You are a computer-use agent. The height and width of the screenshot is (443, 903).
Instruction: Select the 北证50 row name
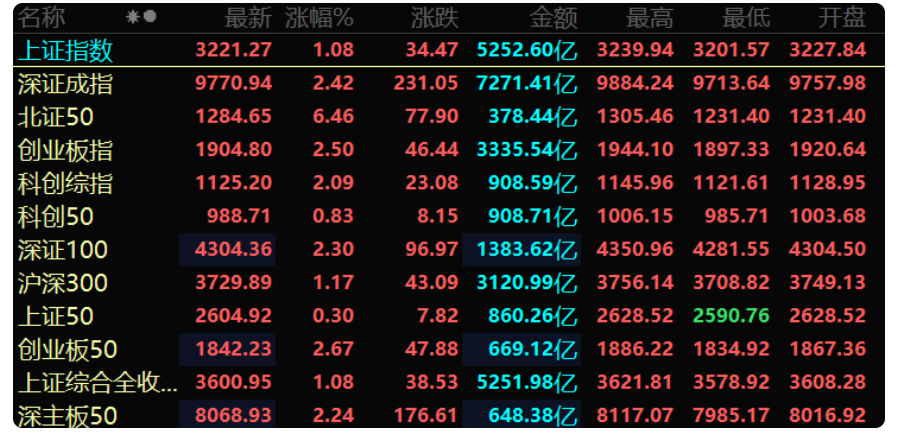click(x=56, y=118)
